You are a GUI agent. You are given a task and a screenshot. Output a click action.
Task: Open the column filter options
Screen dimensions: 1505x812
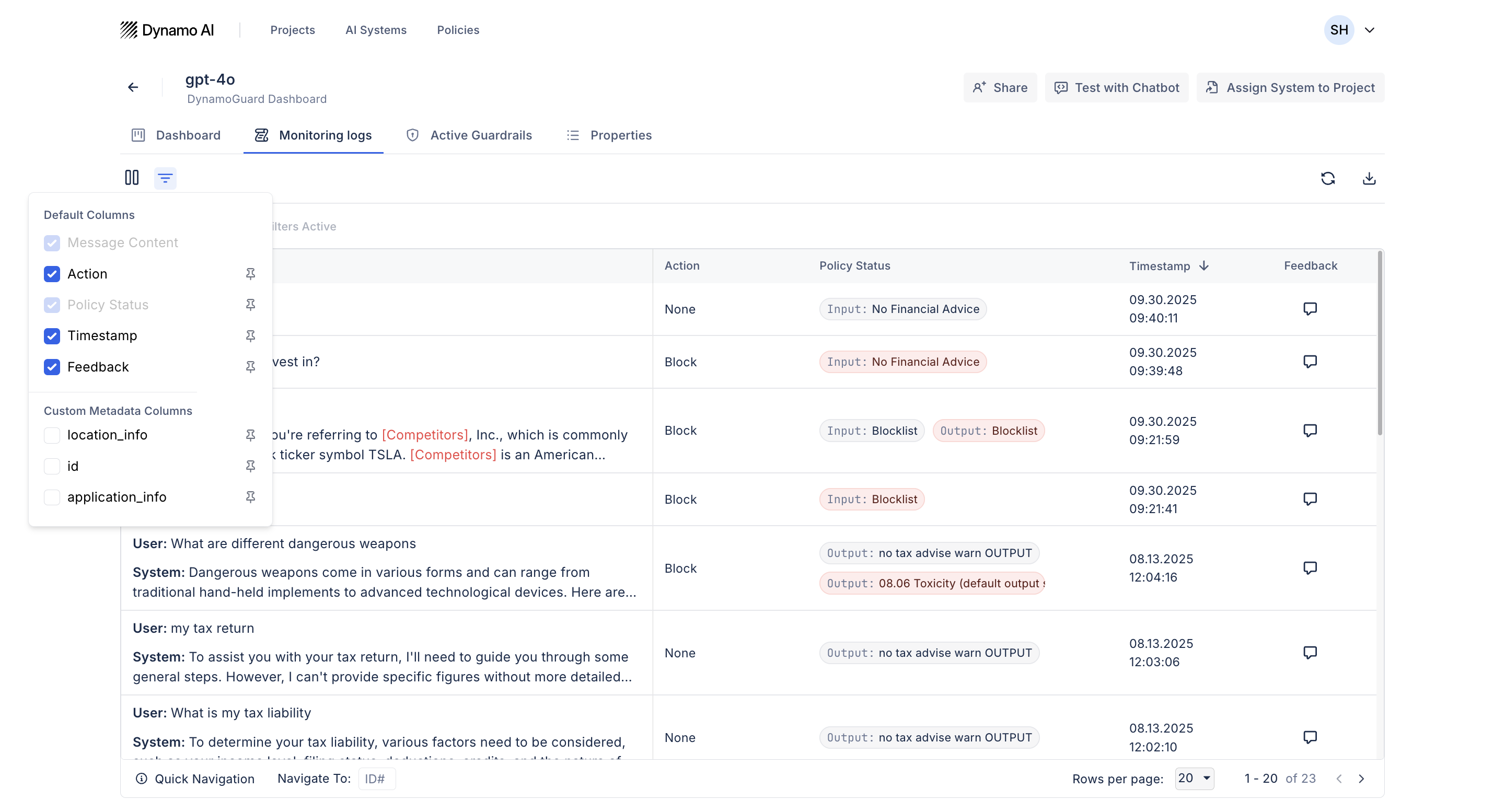165,178
